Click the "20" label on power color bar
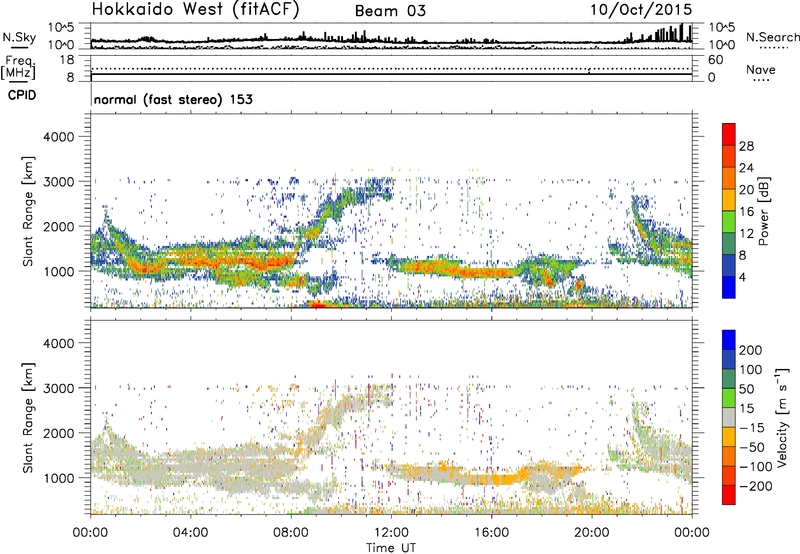The height and width of the screenshot is (554, 800). click(x=746, y=190)
